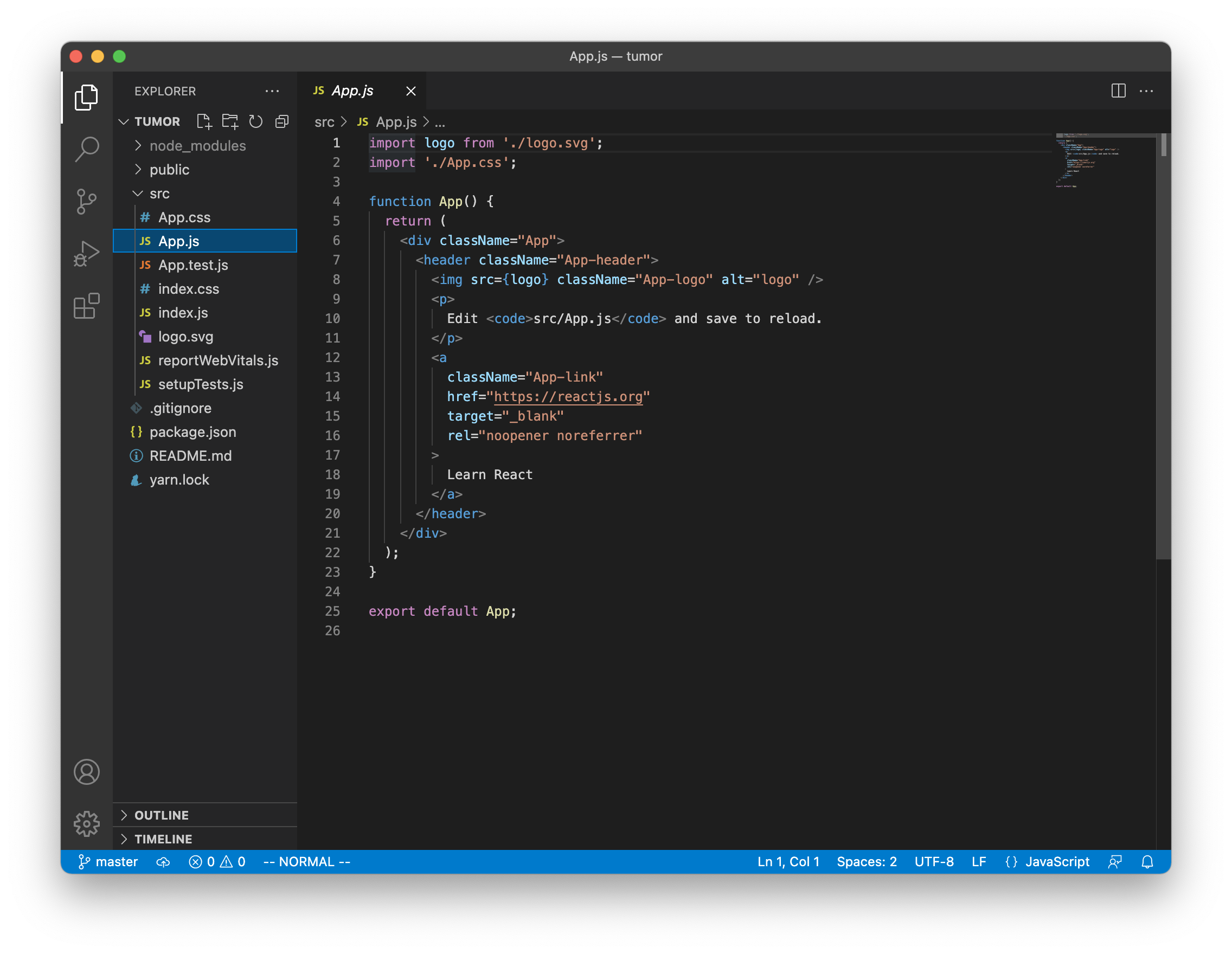The image size is (1232, 954).
Task: Expand the node_modules folder
Action: coord(197,146)
